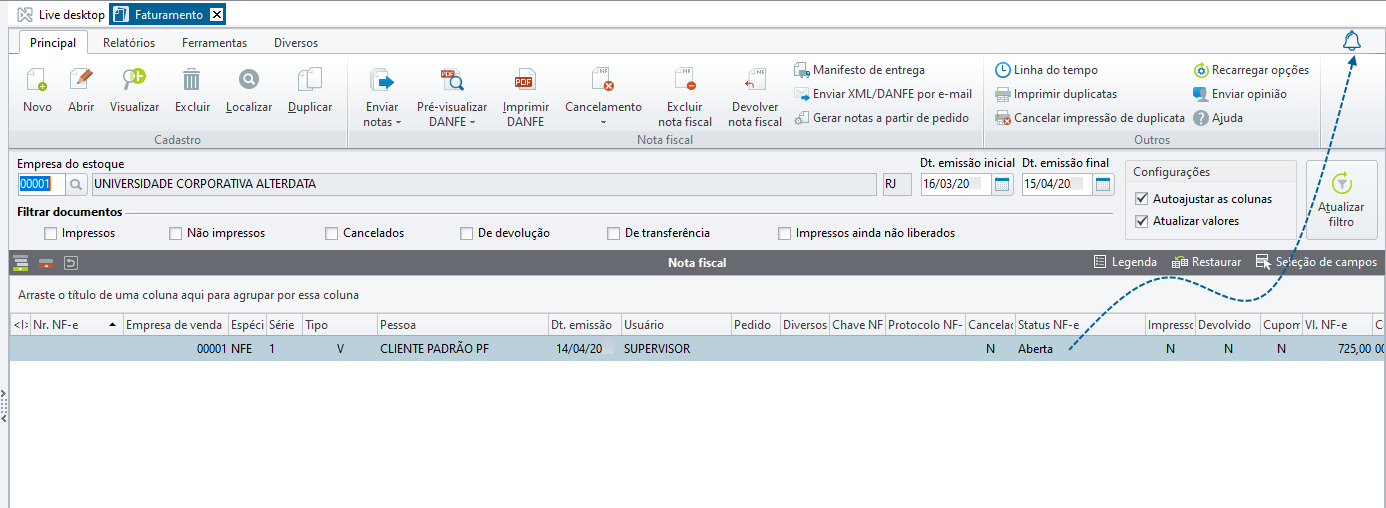
Task: Check the De transferência filter
Action: [614, 233]
